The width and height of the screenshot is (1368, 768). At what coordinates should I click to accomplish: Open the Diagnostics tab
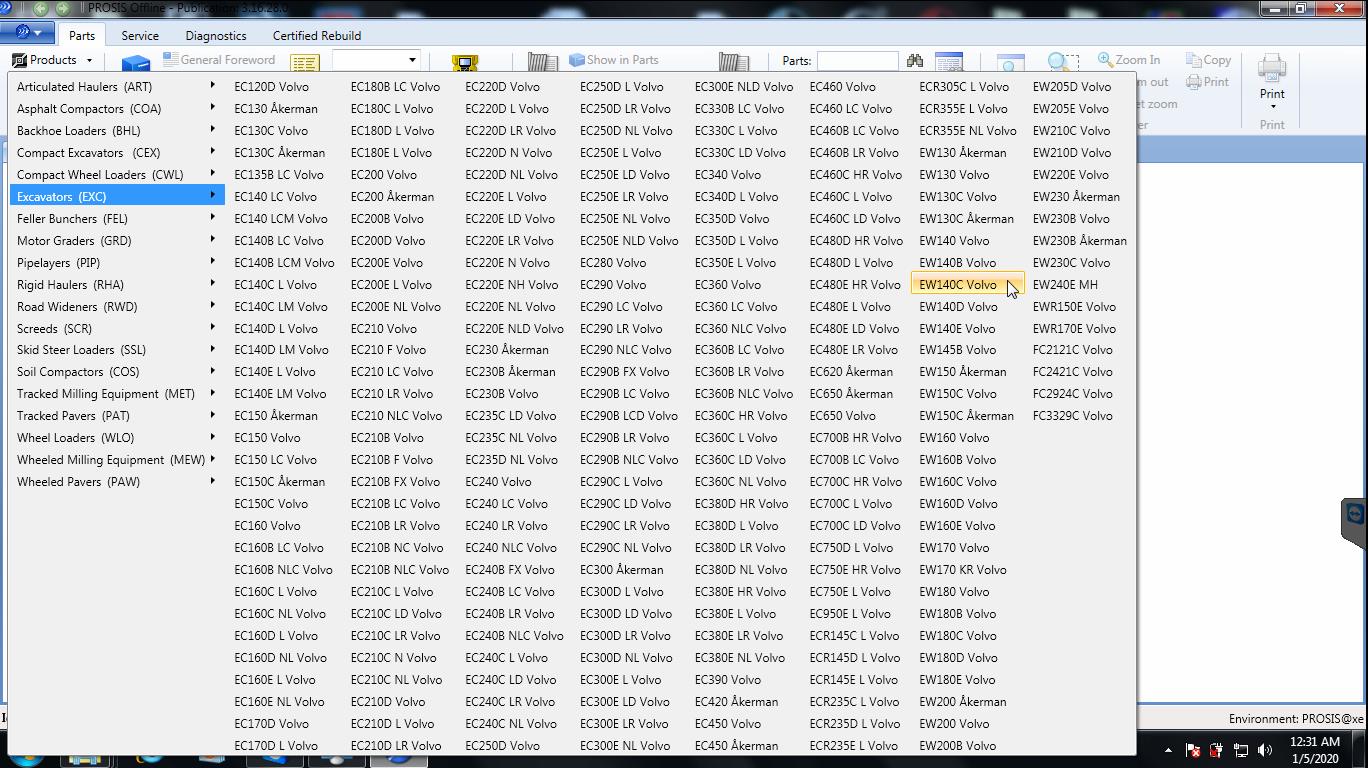(x=216, y=35)
